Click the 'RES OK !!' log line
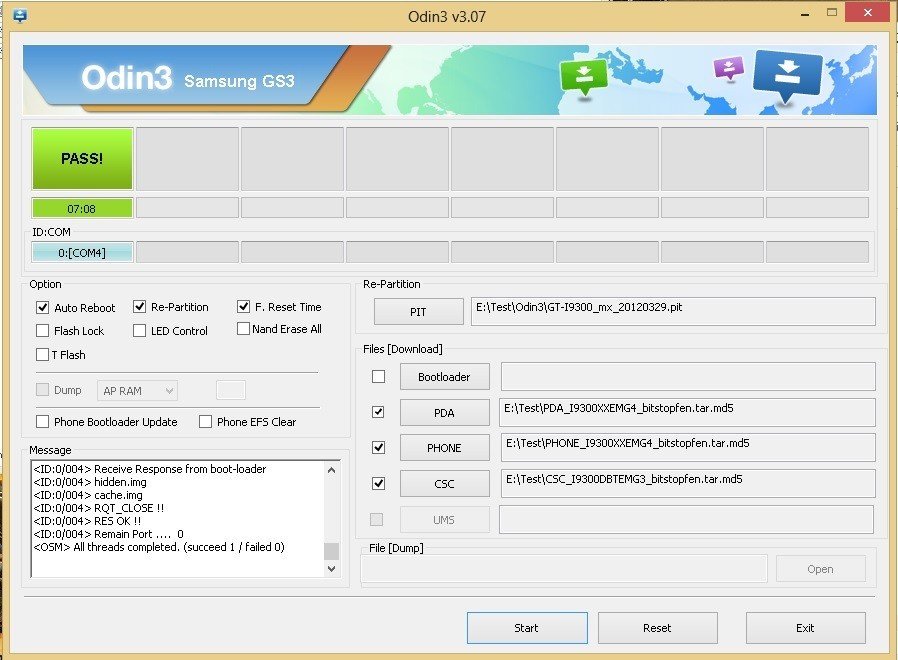This screenshot has height=660, width=898. coord(87,521)
